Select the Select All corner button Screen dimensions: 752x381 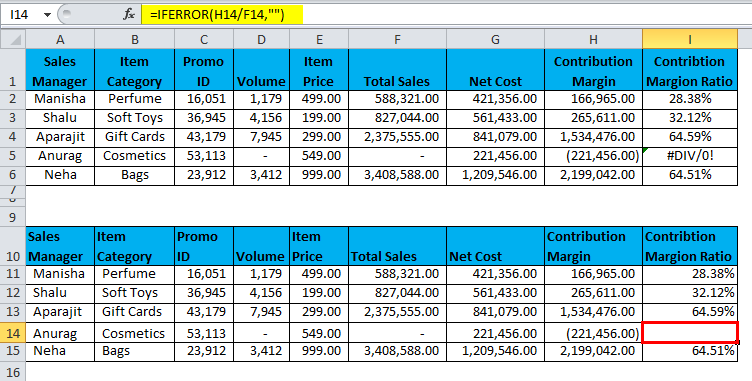click(x=12, y=39)
